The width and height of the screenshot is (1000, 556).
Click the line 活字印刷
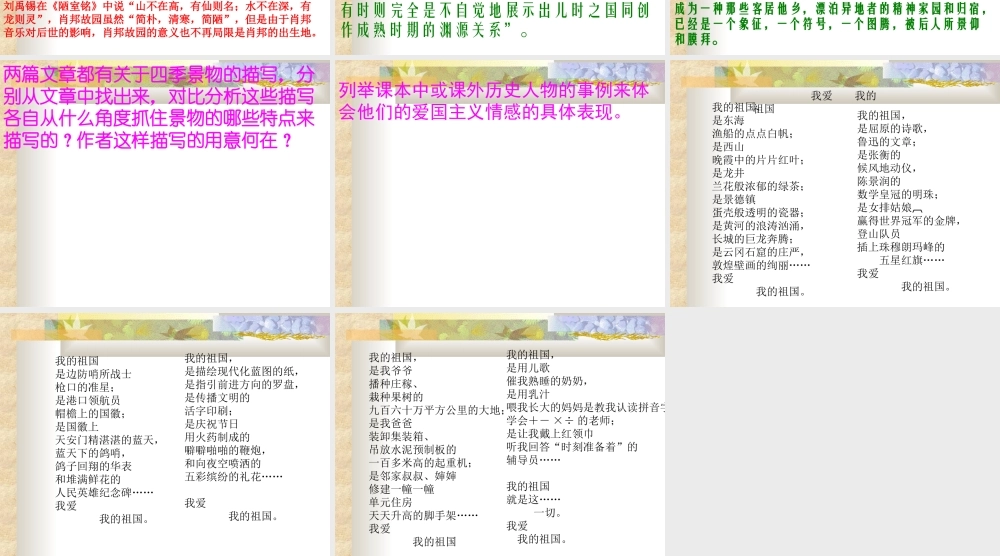coord(209,411)
